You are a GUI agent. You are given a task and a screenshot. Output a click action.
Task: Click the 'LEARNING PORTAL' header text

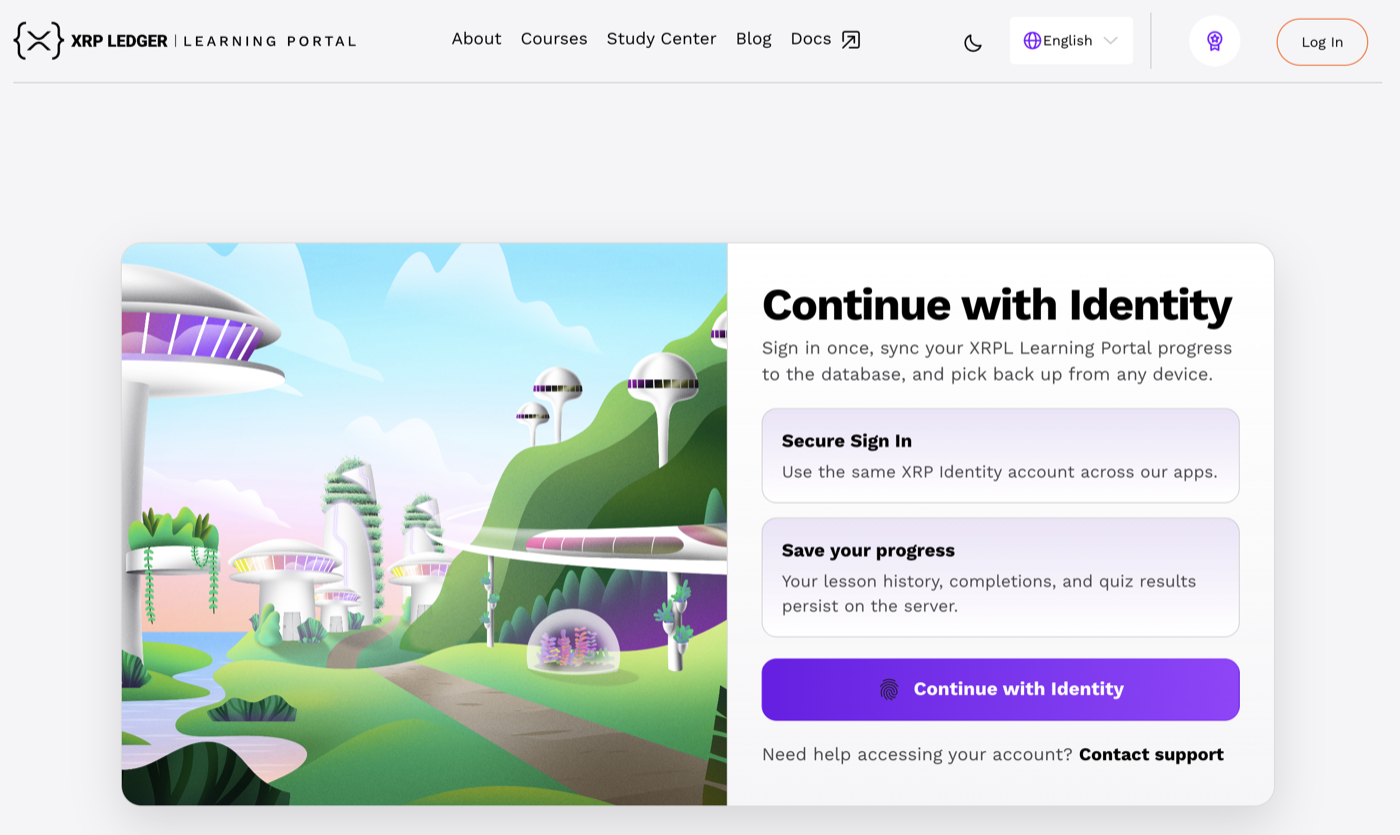(x=270, y=41)
